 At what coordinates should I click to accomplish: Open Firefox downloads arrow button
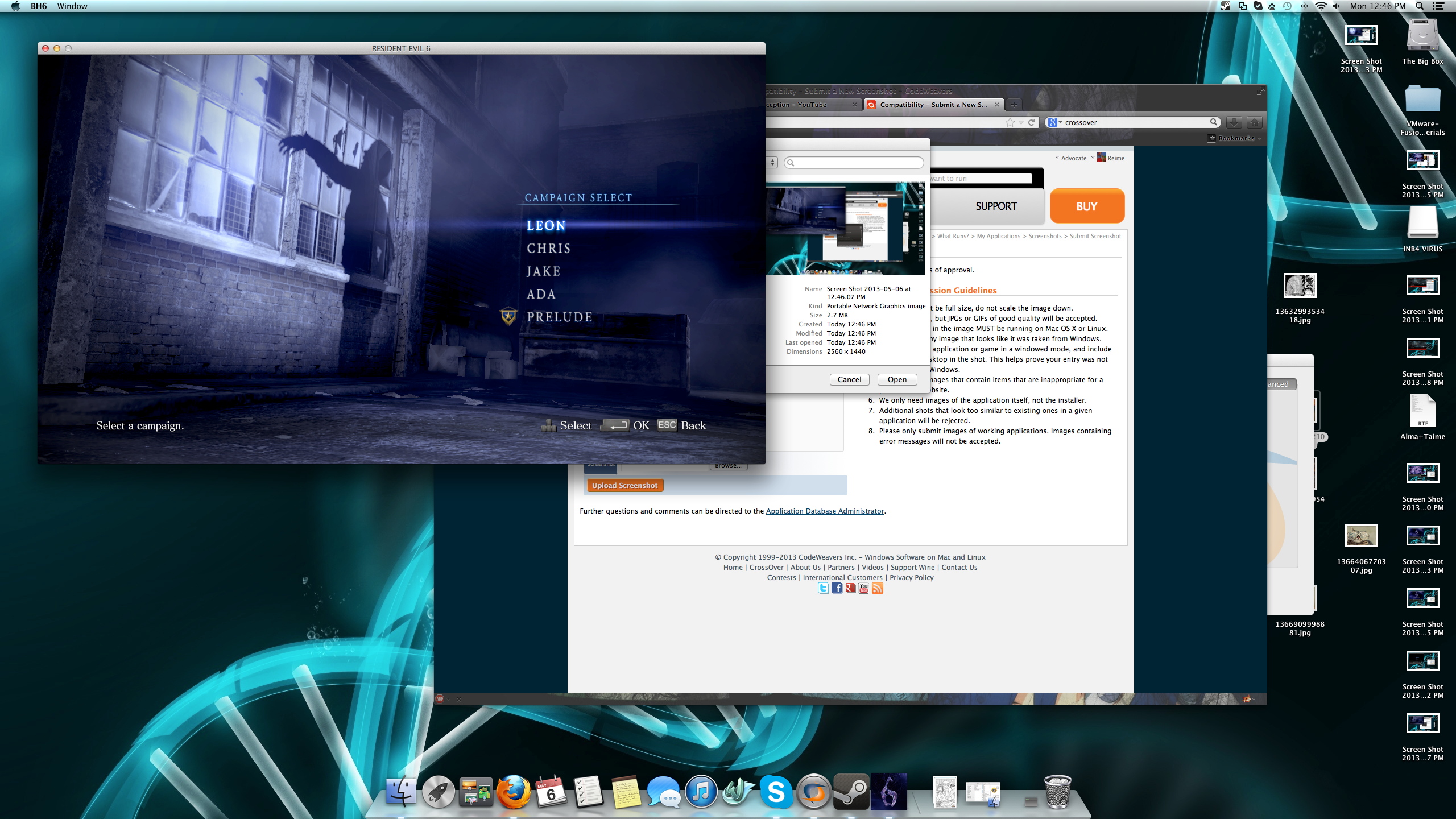(x=1234, y=122)
